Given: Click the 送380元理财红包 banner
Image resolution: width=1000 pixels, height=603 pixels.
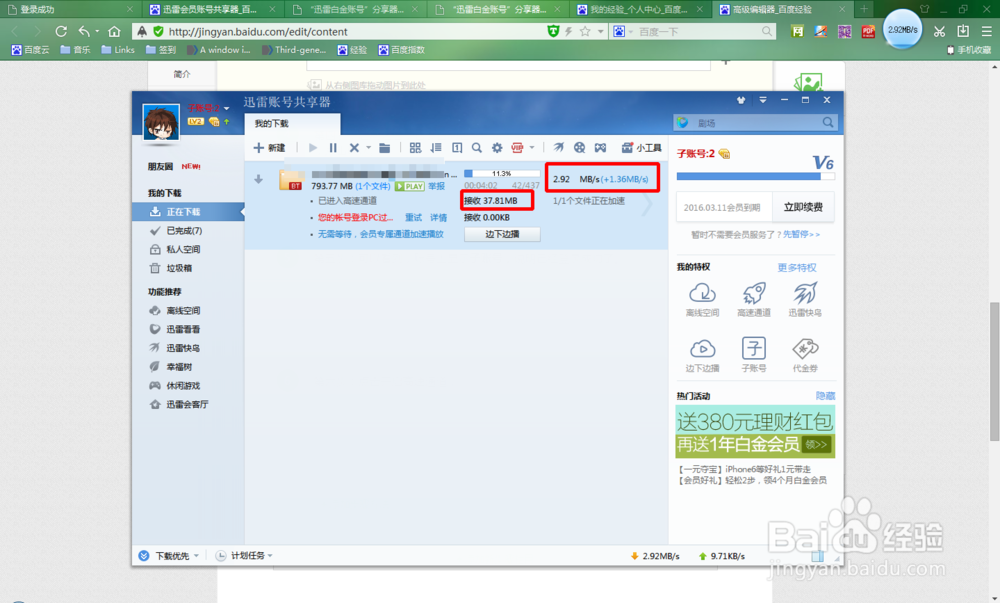Looking at the screenshot, I should point(755,432).
